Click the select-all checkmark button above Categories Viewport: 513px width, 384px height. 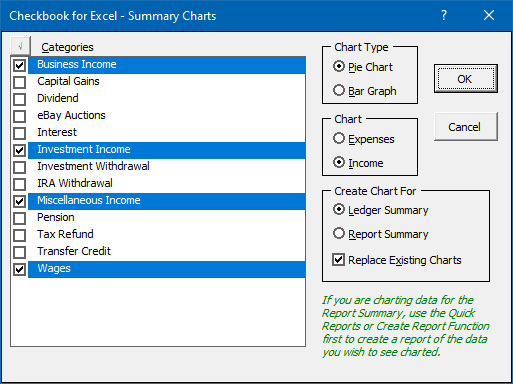pos(20,46)
